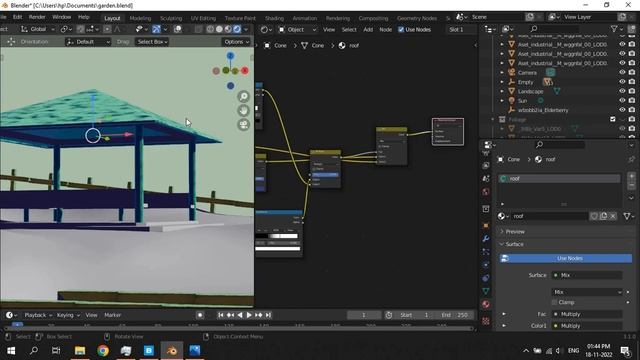Toggle camera view icon in viewport
Image resolution: width=640 pixels, height=360 pixels.
(244, 124)
